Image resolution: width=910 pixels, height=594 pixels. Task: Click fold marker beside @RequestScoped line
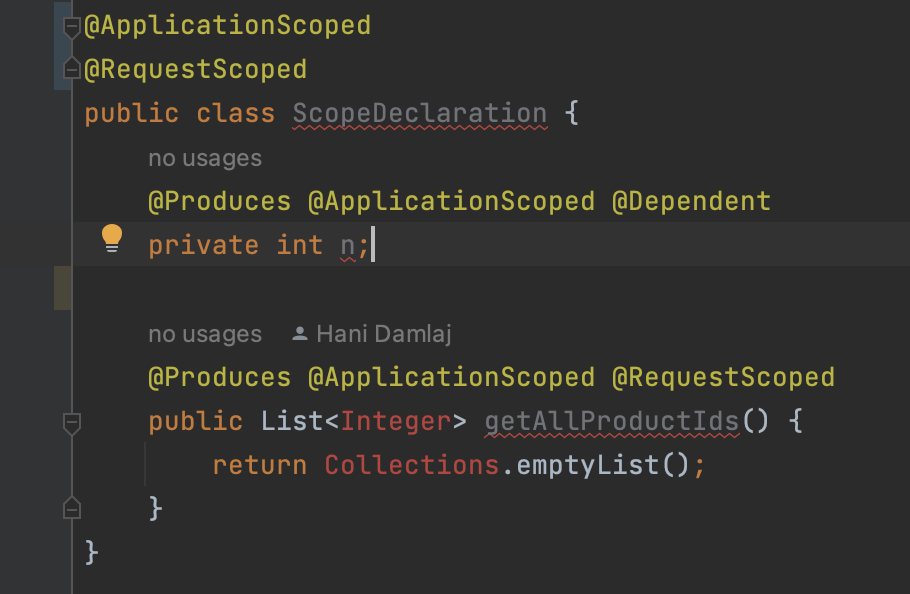pyautogui.click(x=70, y=71)
